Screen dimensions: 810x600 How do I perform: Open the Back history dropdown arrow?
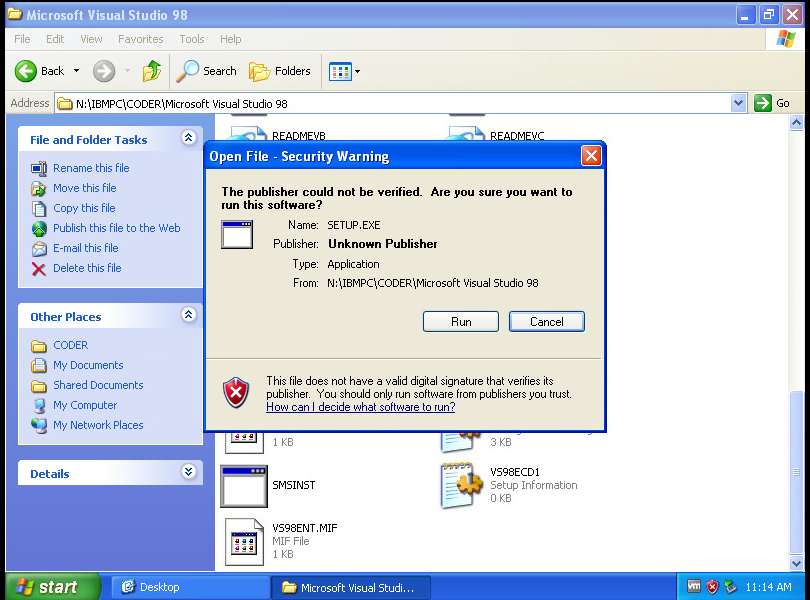pyautogui.click(x=76, y=71)
